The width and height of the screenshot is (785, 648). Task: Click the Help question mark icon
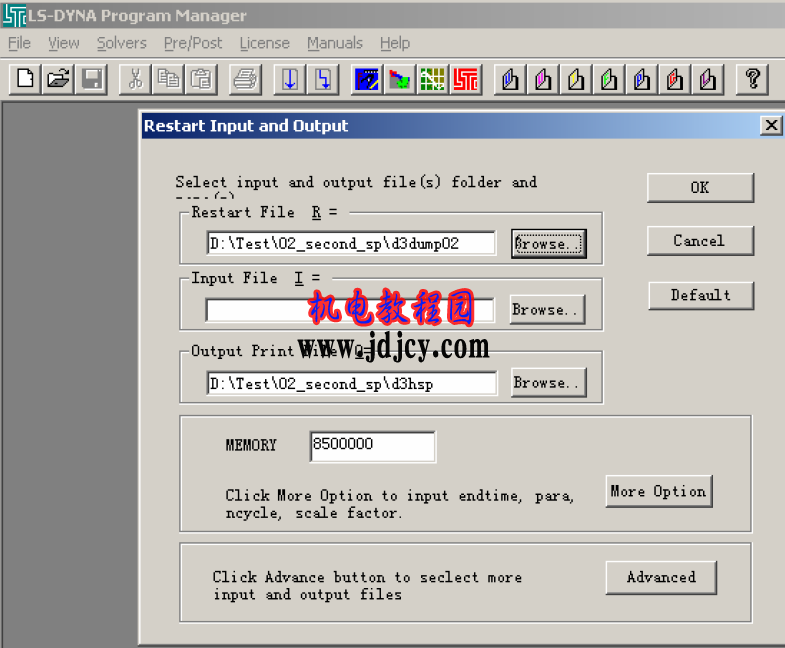click(752, 79)
